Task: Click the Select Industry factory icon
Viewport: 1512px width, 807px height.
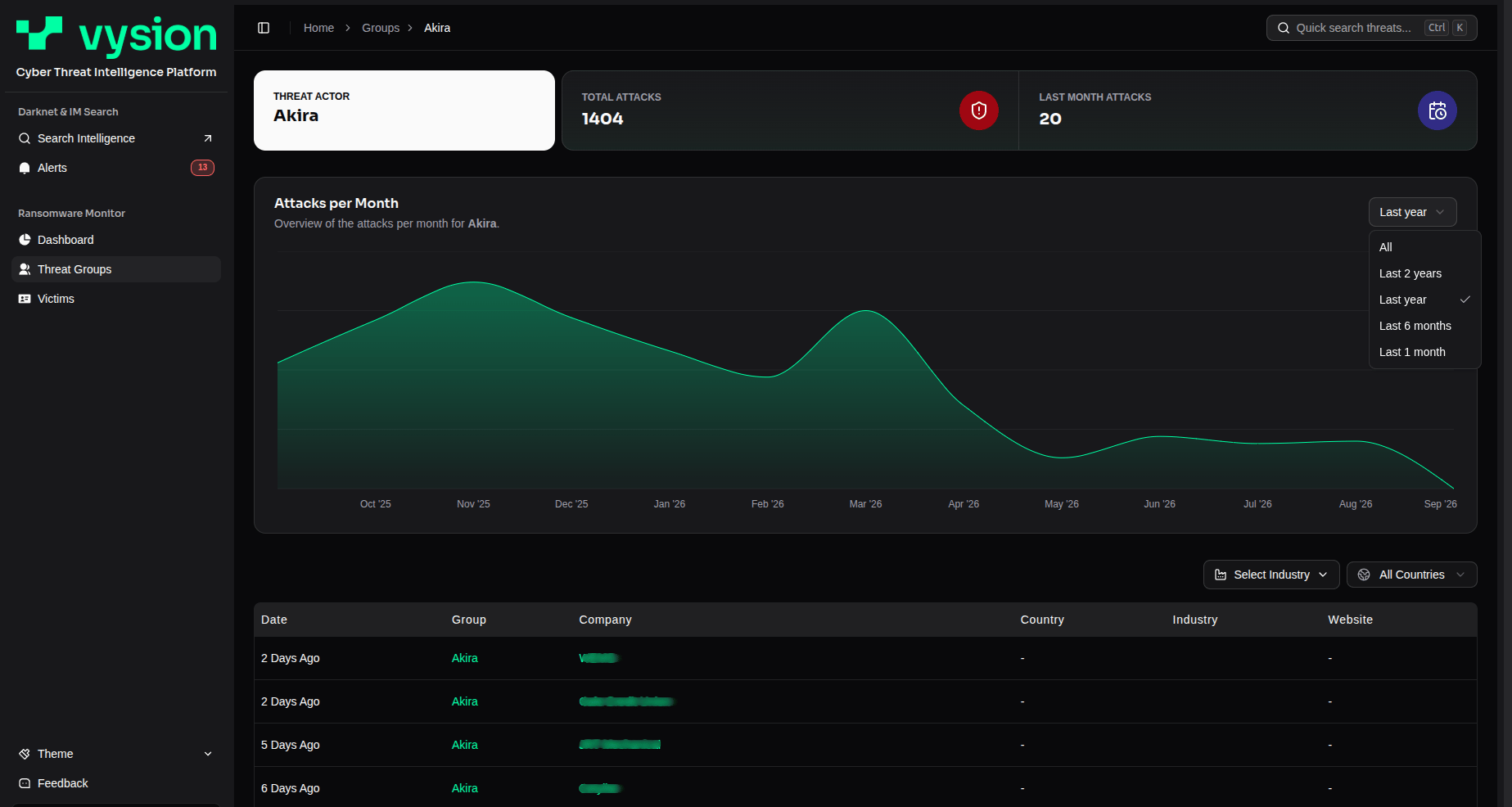Action: [1221, 575]
